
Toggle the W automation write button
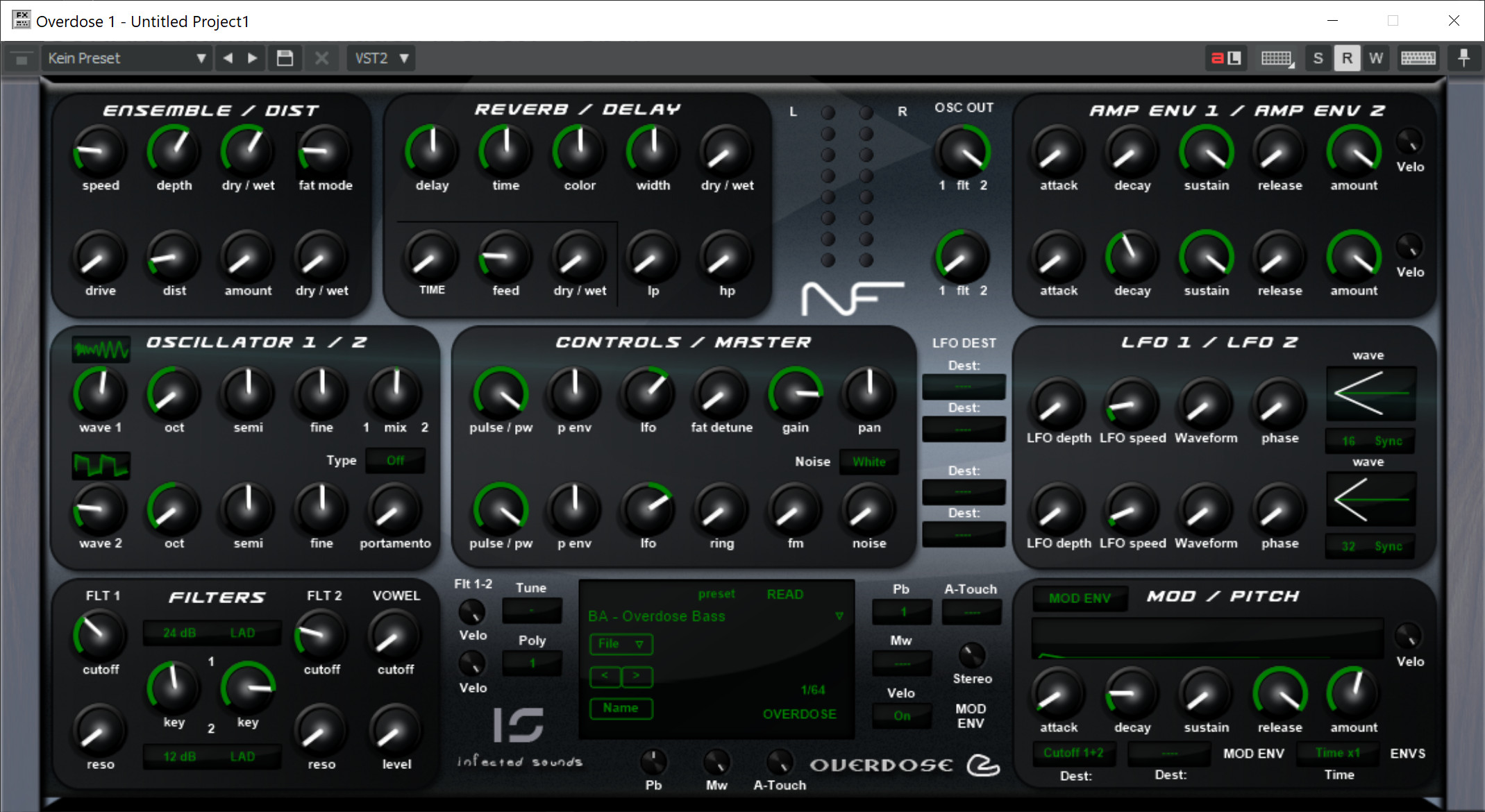(1376, 58)
